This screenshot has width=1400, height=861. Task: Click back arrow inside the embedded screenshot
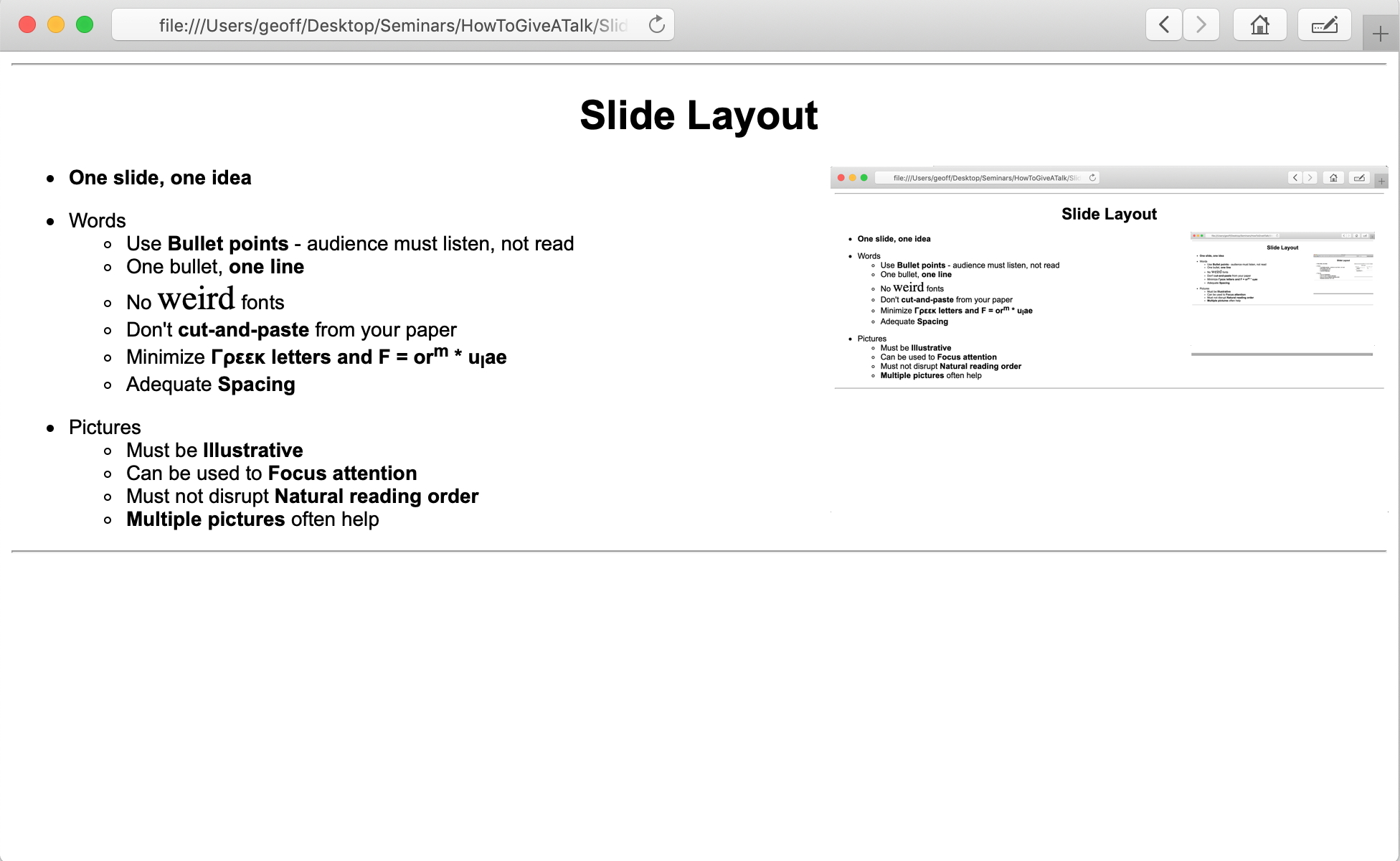coord(1295,178)
